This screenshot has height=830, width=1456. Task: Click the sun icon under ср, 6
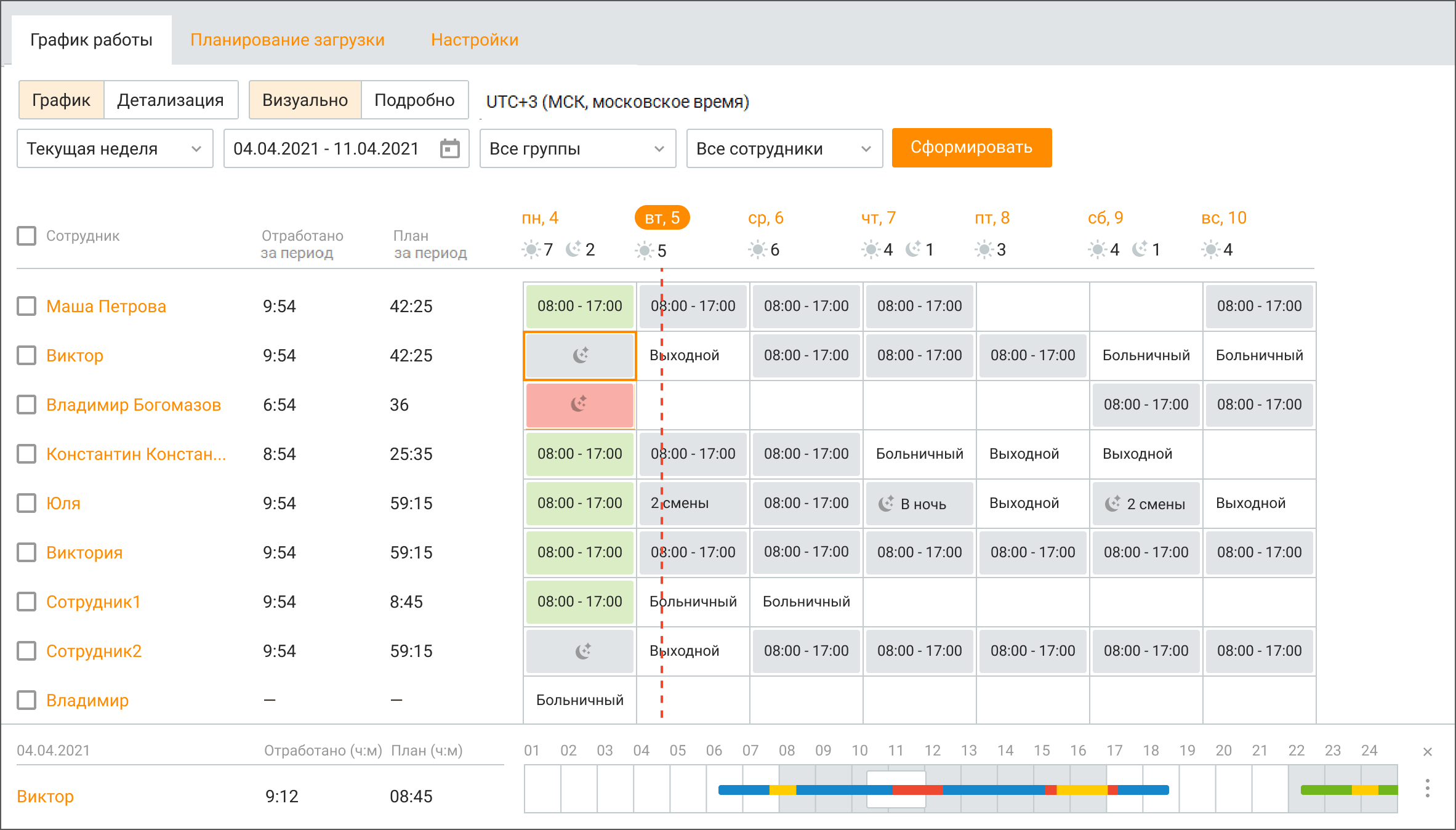757,249
